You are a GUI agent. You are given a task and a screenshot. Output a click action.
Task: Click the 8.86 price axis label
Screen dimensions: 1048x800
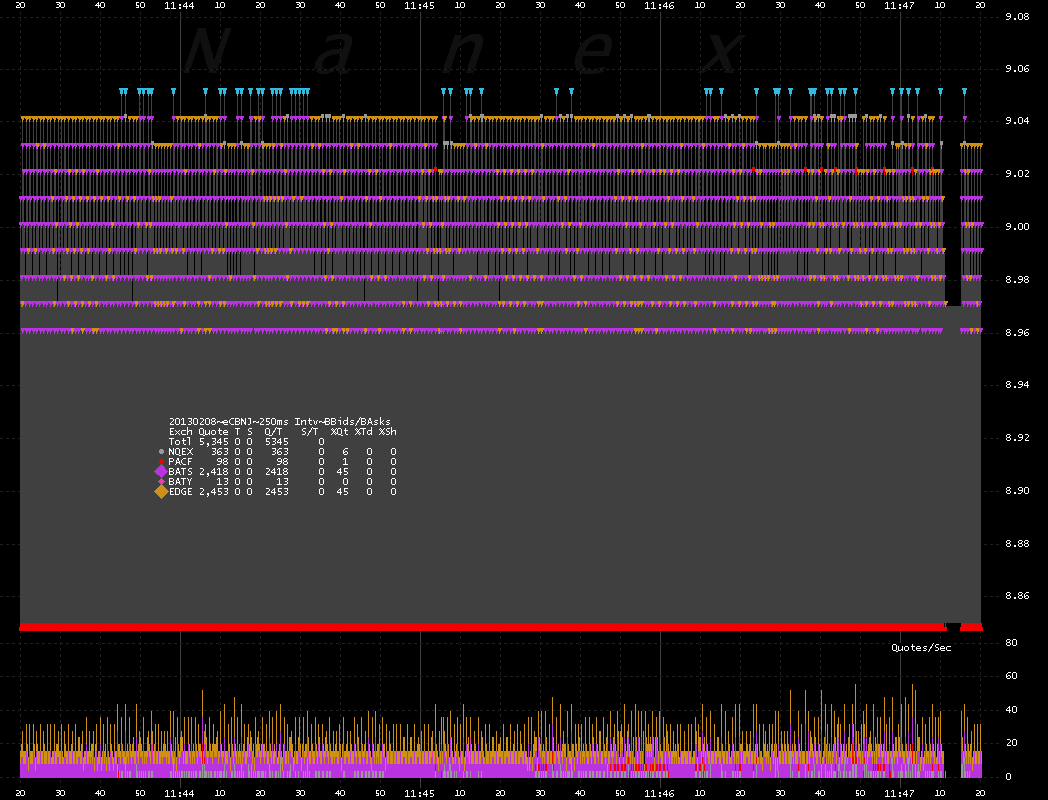[x=1017, y=595]
